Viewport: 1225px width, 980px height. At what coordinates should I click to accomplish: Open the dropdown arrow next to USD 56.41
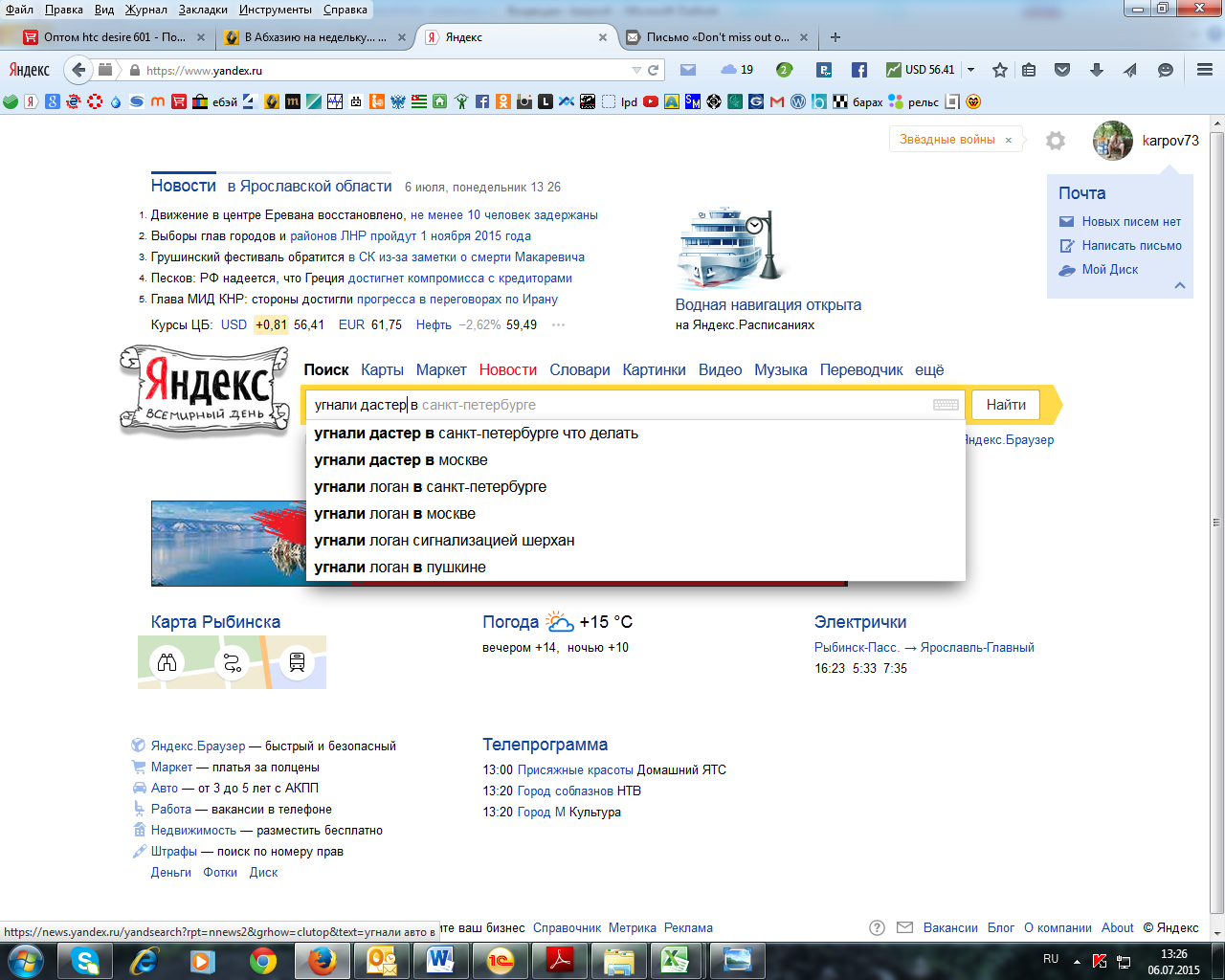pos(970,70)
